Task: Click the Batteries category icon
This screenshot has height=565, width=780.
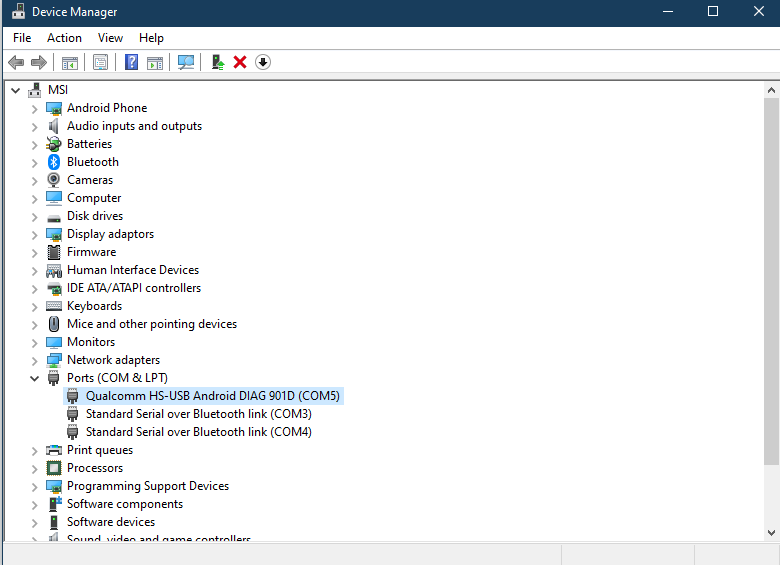Action: (54, 144)
